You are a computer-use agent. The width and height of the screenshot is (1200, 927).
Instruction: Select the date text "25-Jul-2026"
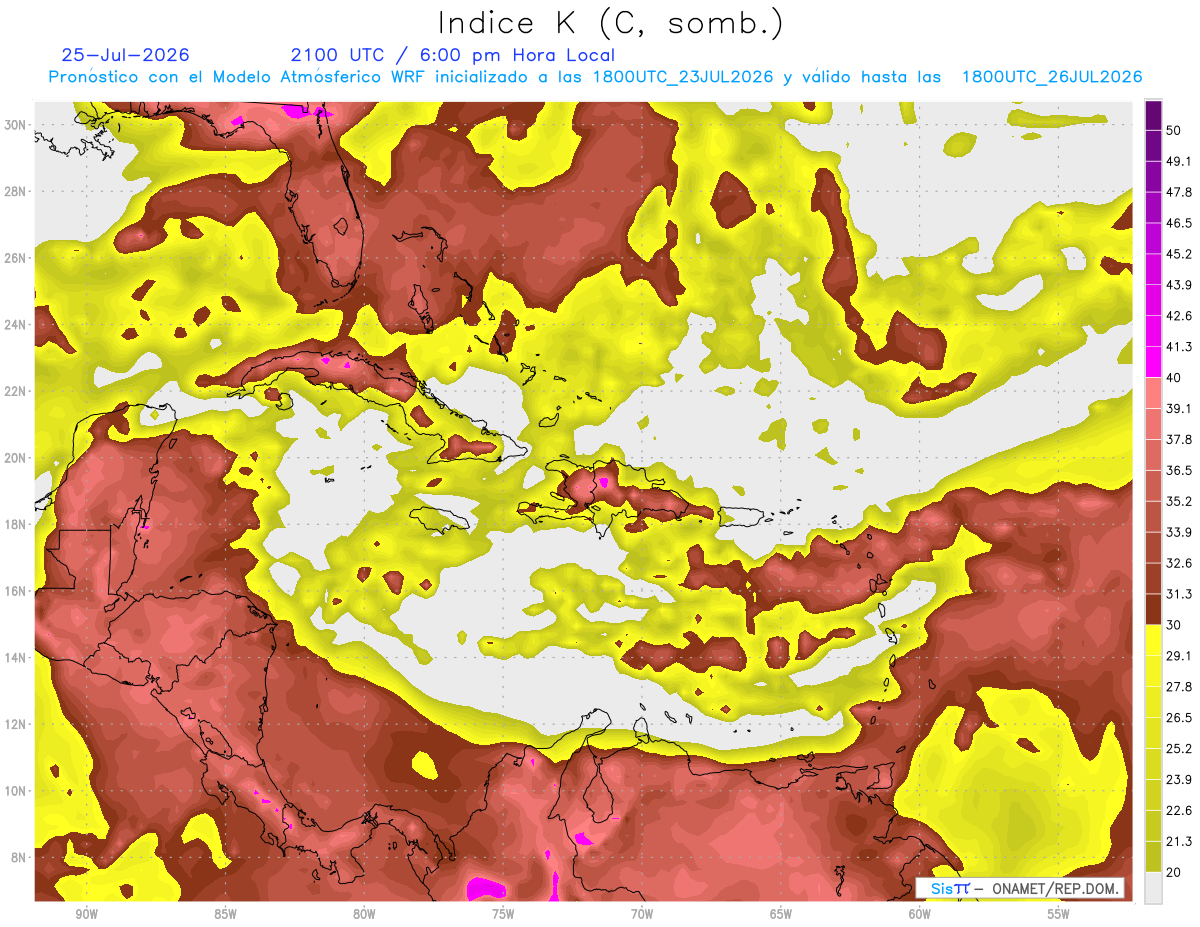[x=125, y=55]
